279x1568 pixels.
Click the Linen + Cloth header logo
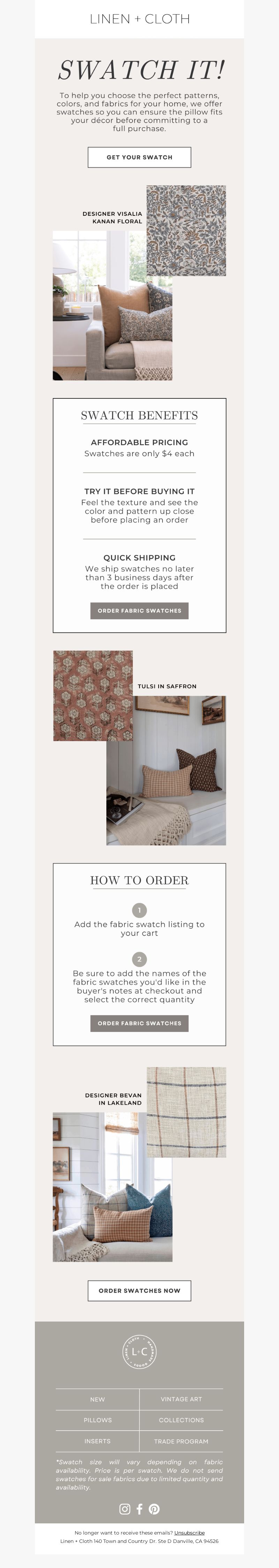139,19
